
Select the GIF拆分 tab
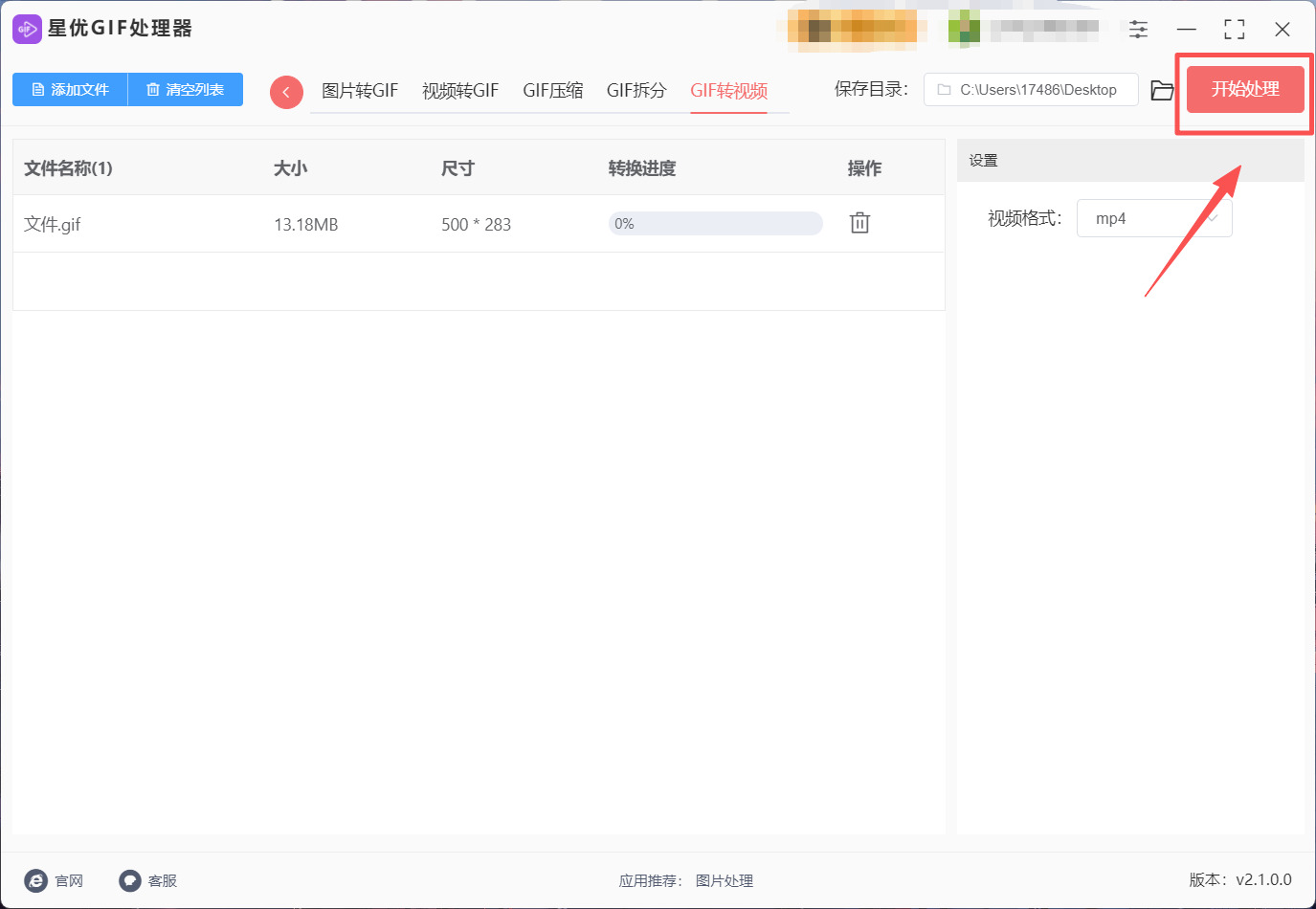636,91
